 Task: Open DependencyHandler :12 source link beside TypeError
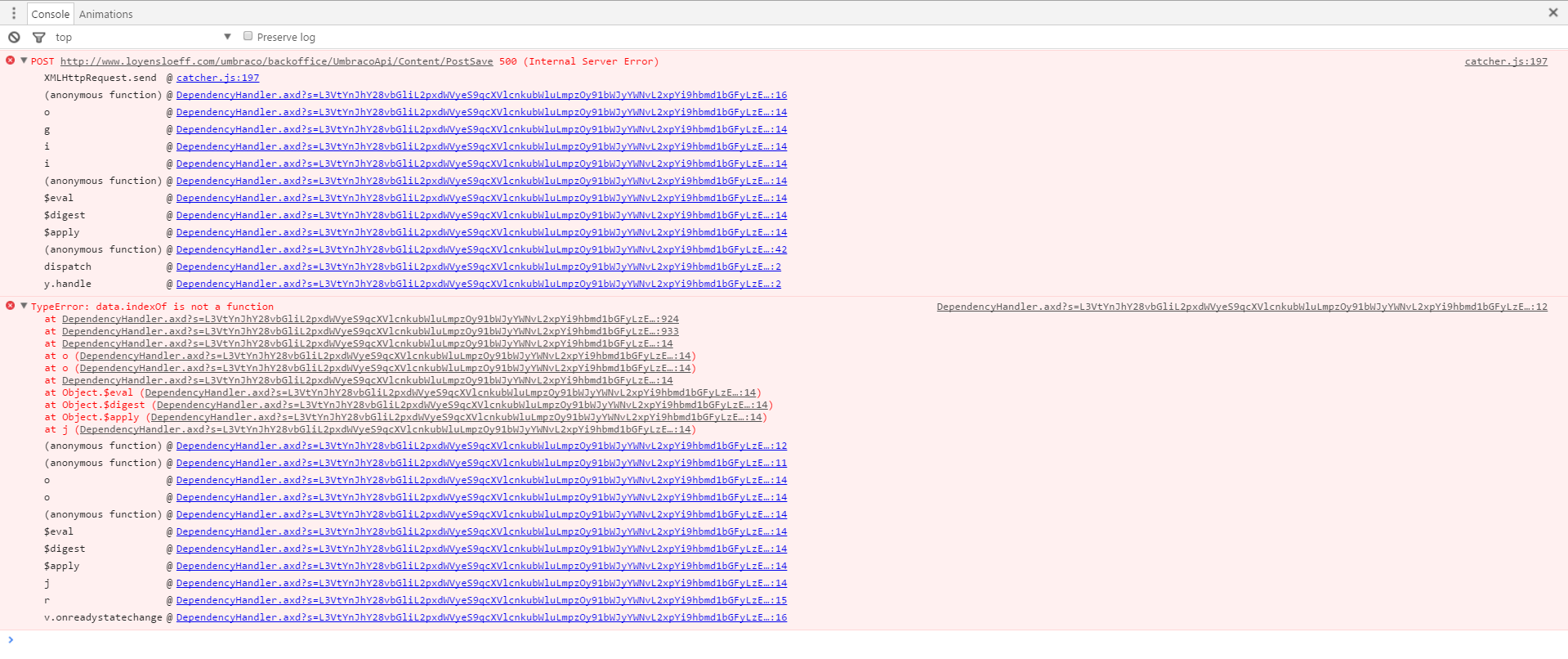(1242, 307)
